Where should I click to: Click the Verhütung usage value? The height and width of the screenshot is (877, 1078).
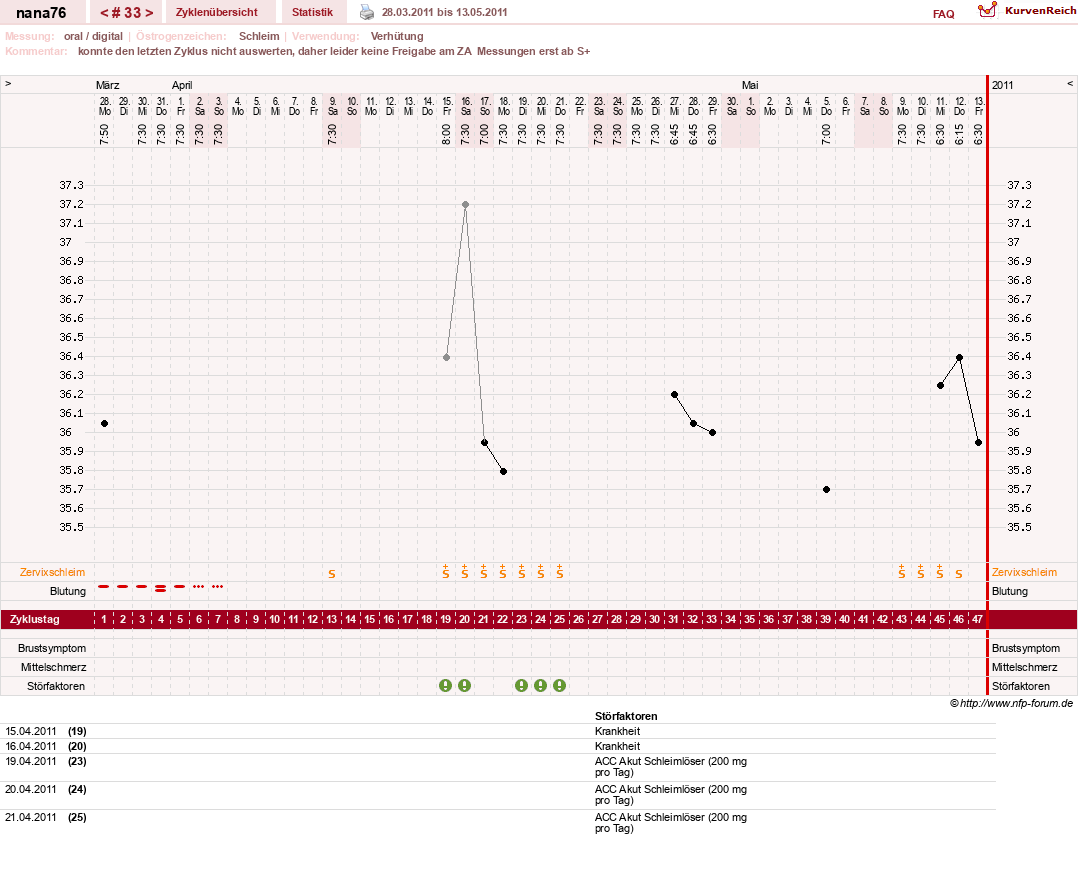click(397, 36)
